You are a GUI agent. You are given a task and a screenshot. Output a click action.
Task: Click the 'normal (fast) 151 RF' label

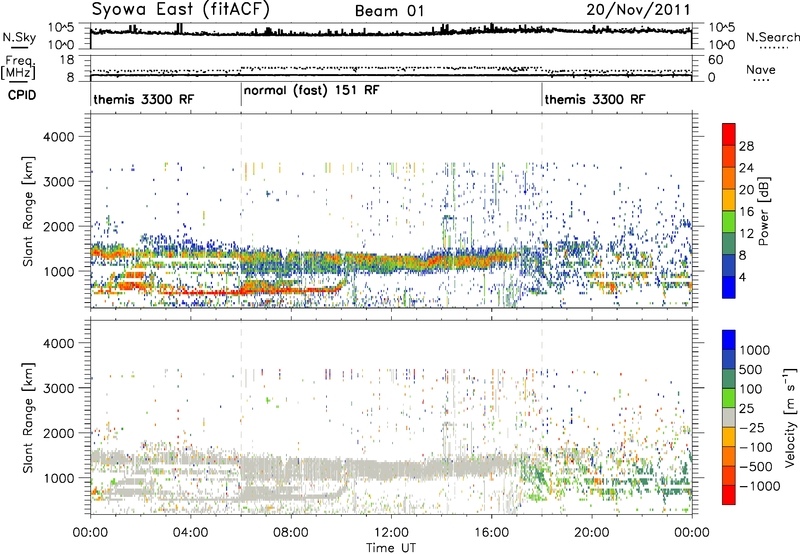[312, 91]
